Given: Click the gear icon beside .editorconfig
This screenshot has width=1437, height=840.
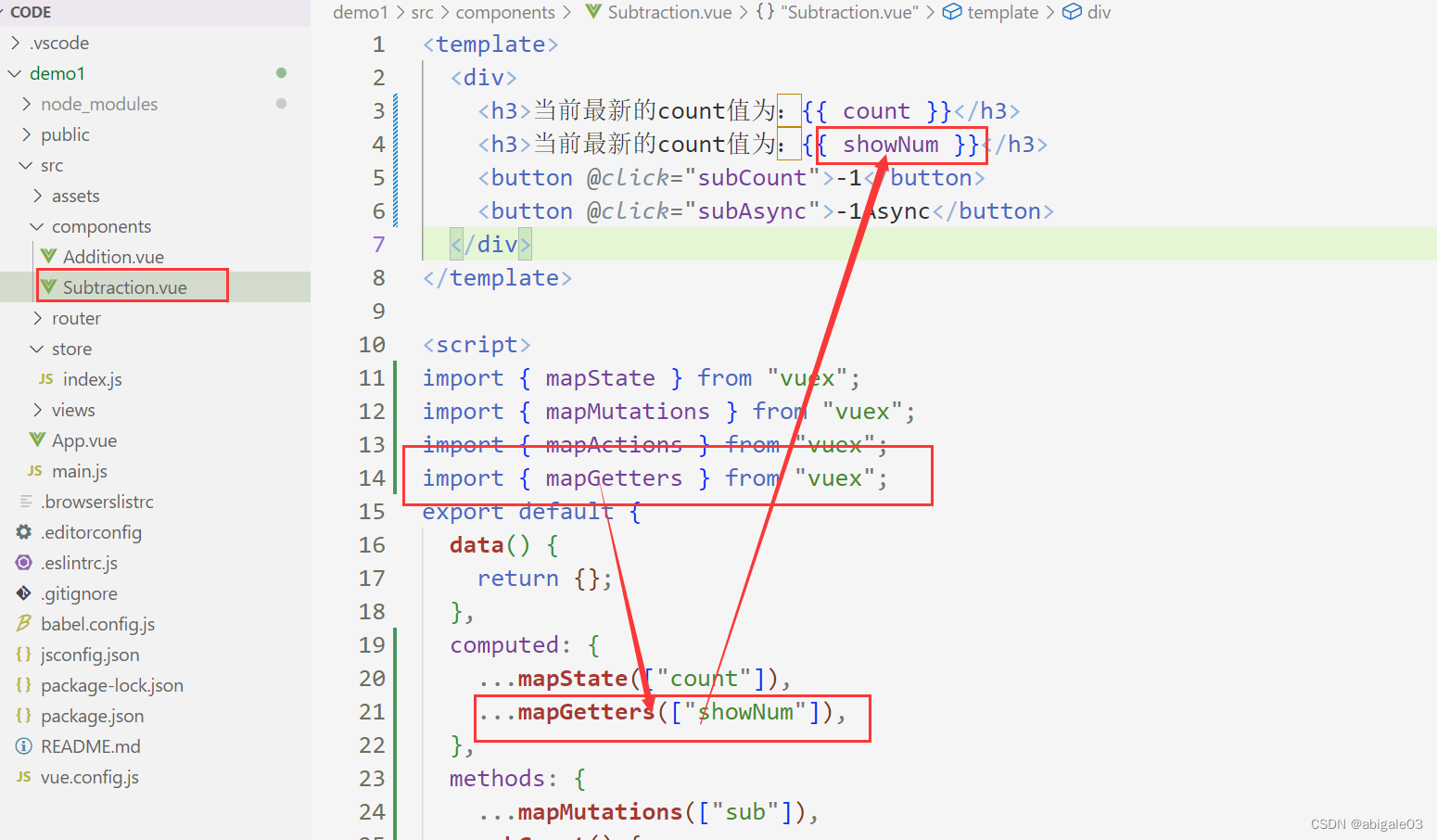Looking at the screenshot, I should coord(23,531).
